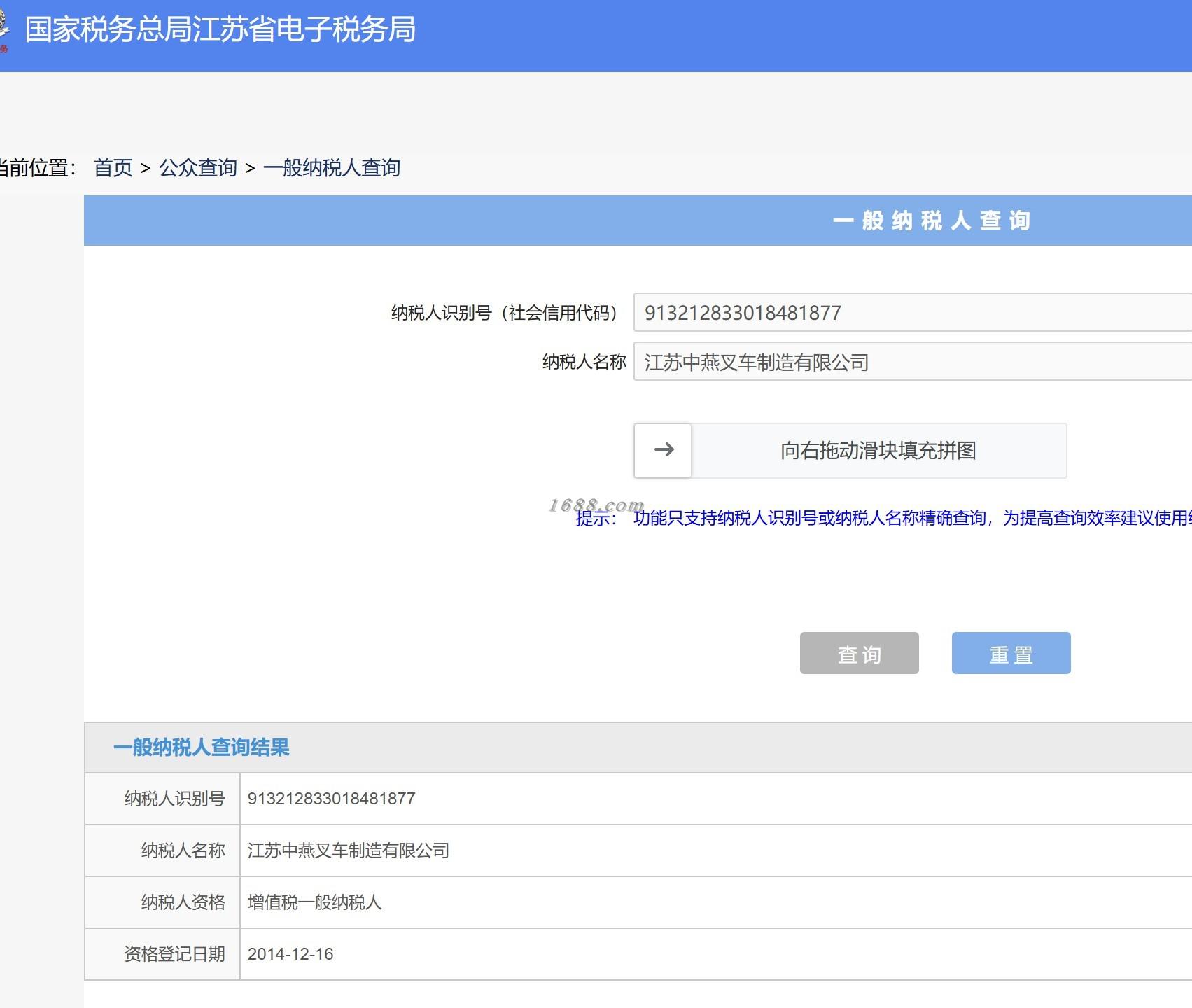Focus the 纳税人识别号 input field

click(x=913, y=312)
